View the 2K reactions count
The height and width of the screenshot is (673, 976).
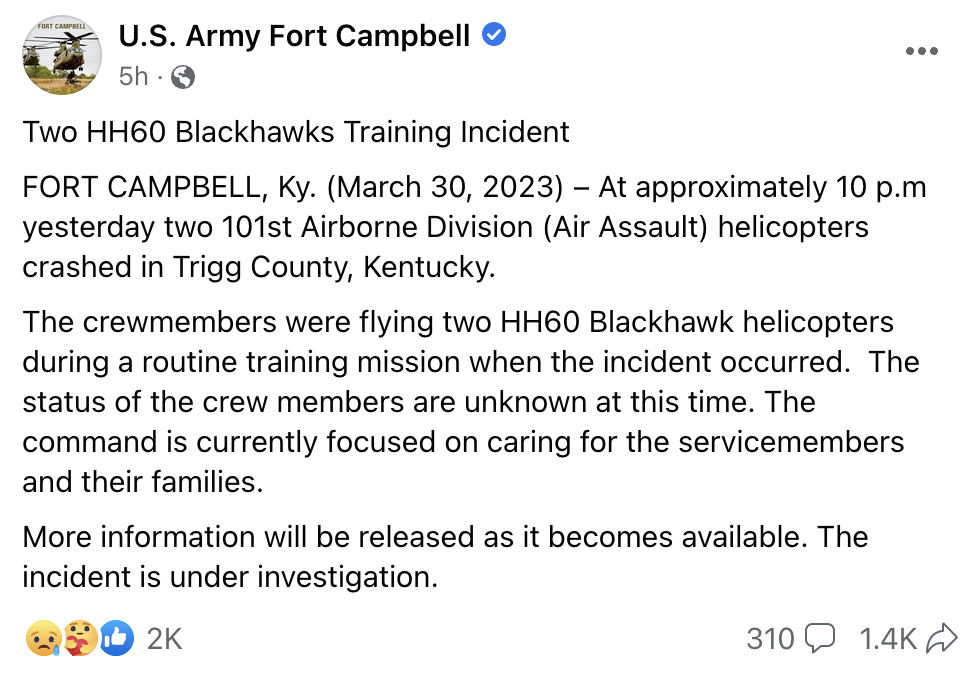pos(164,638)
